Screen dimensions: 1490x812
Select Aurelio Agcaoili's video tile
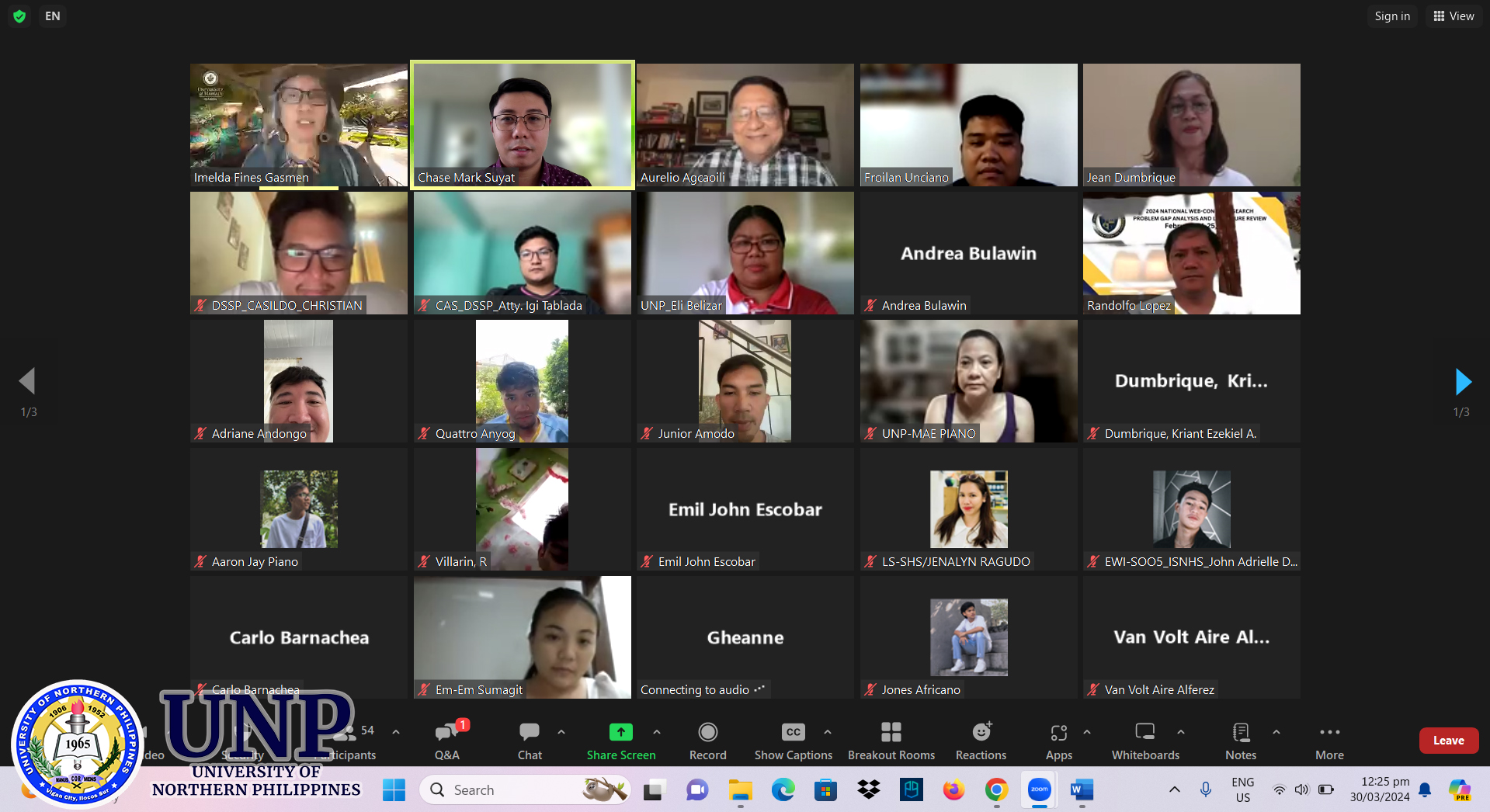click(x=745, y=124)
